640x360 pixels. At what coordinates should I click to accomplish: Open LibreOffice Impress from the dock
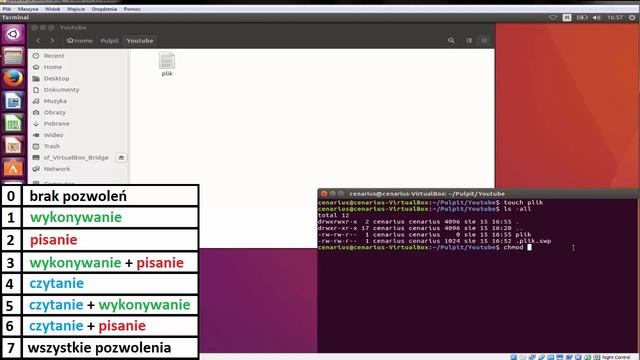[x=13, y=145]
